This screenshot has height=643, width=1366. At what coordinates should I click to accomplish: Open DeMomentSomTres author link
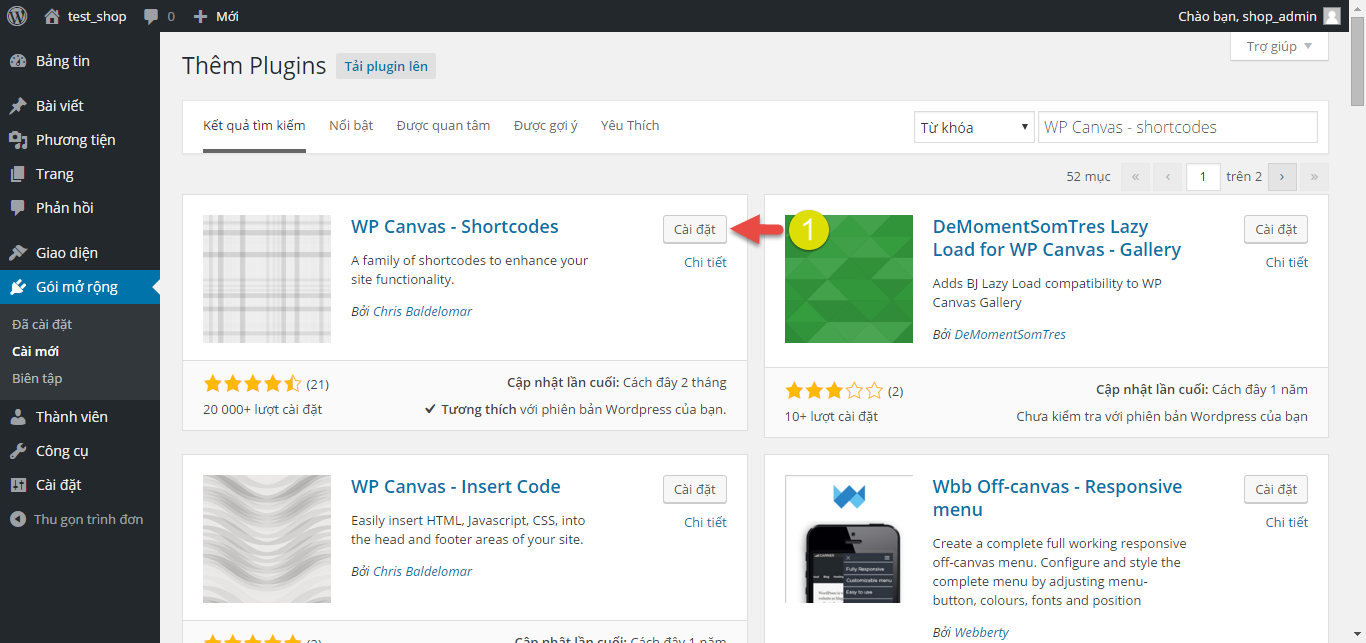click(1010, 334)
